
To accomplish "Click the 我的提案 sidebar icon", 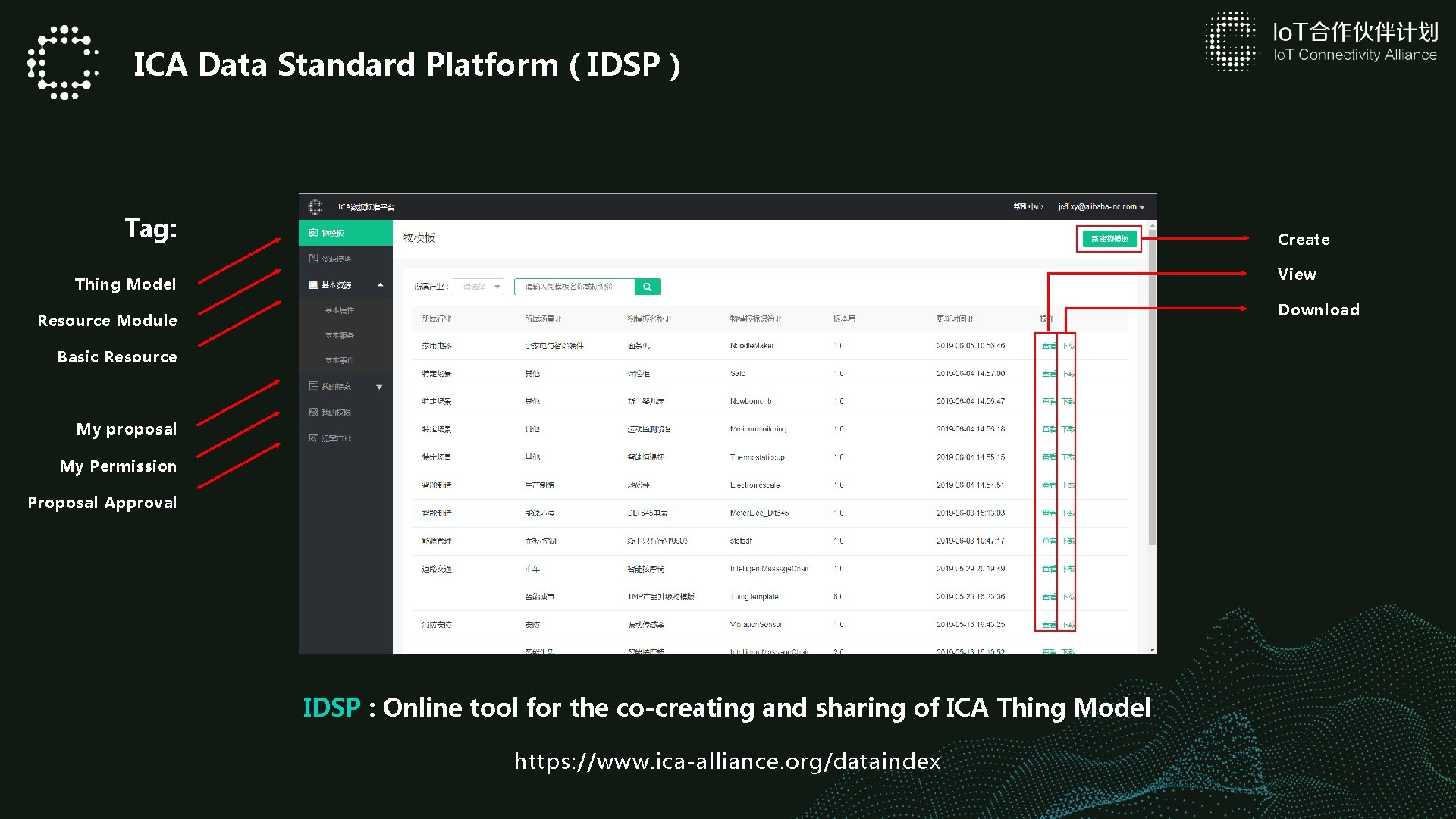I will click(313, 386).
